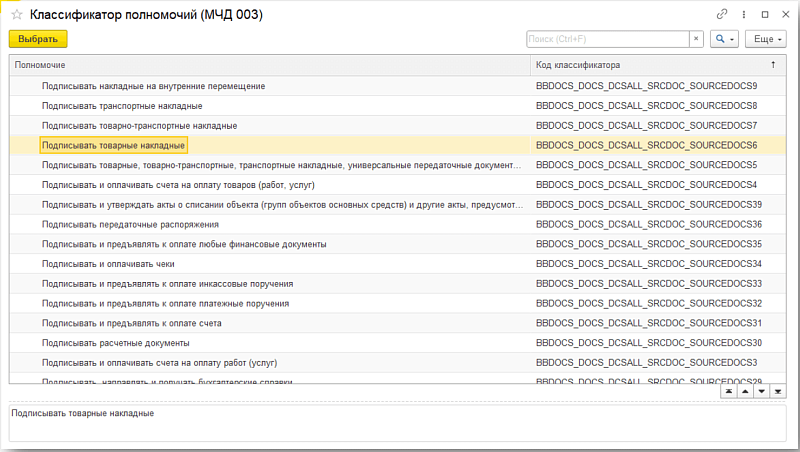Click code cell ending SOURCEDOCS32
This screenshot has height=452, width=800.
[658, 304]
